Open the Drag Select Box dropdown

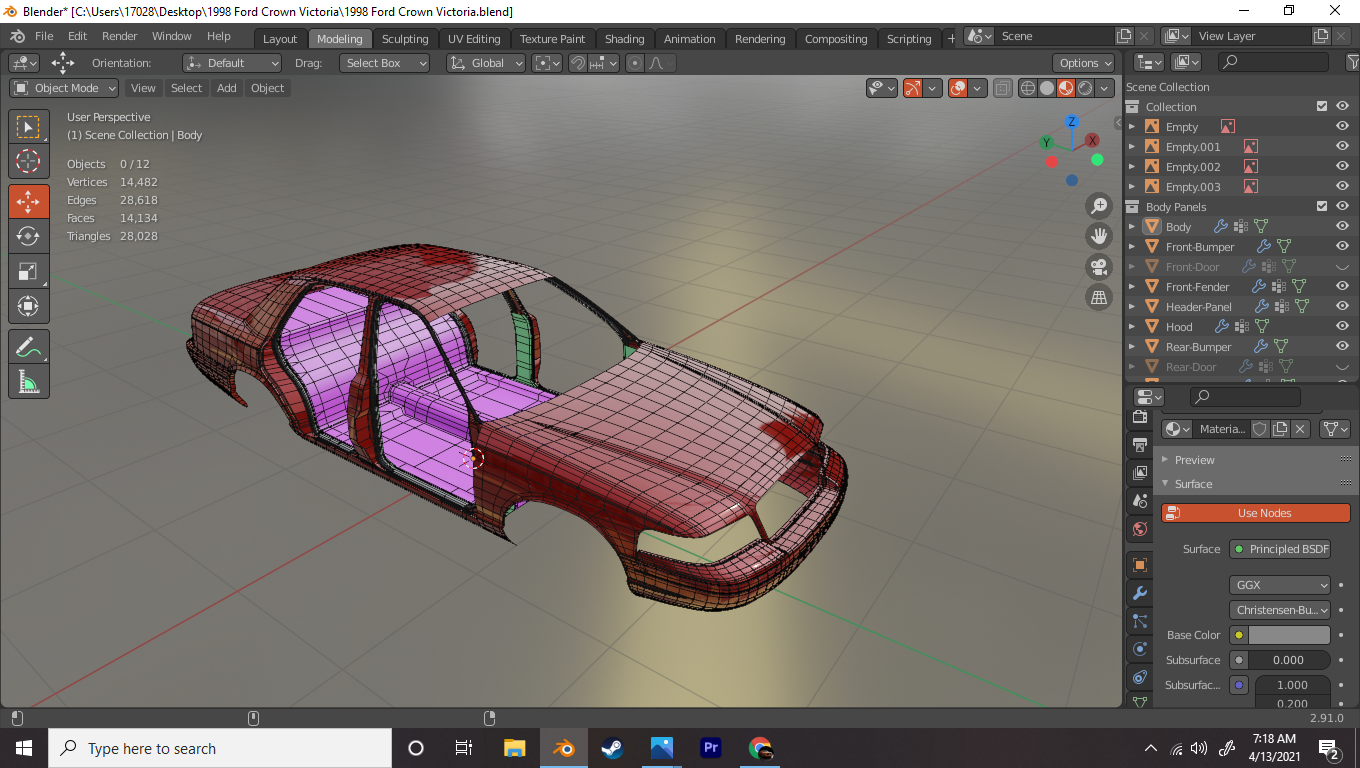pos(384,63)
